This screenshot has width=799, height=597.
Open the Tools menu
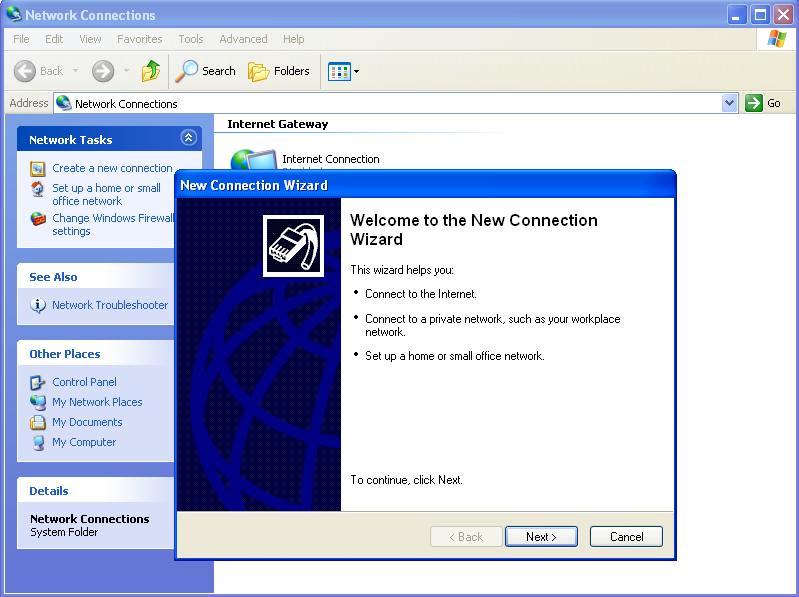[x=191, y=39]
